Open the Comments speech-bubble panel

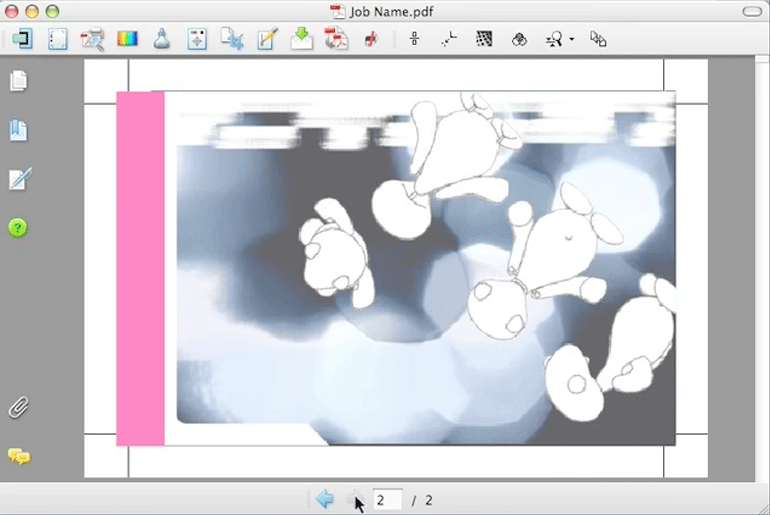click(19, 457)
